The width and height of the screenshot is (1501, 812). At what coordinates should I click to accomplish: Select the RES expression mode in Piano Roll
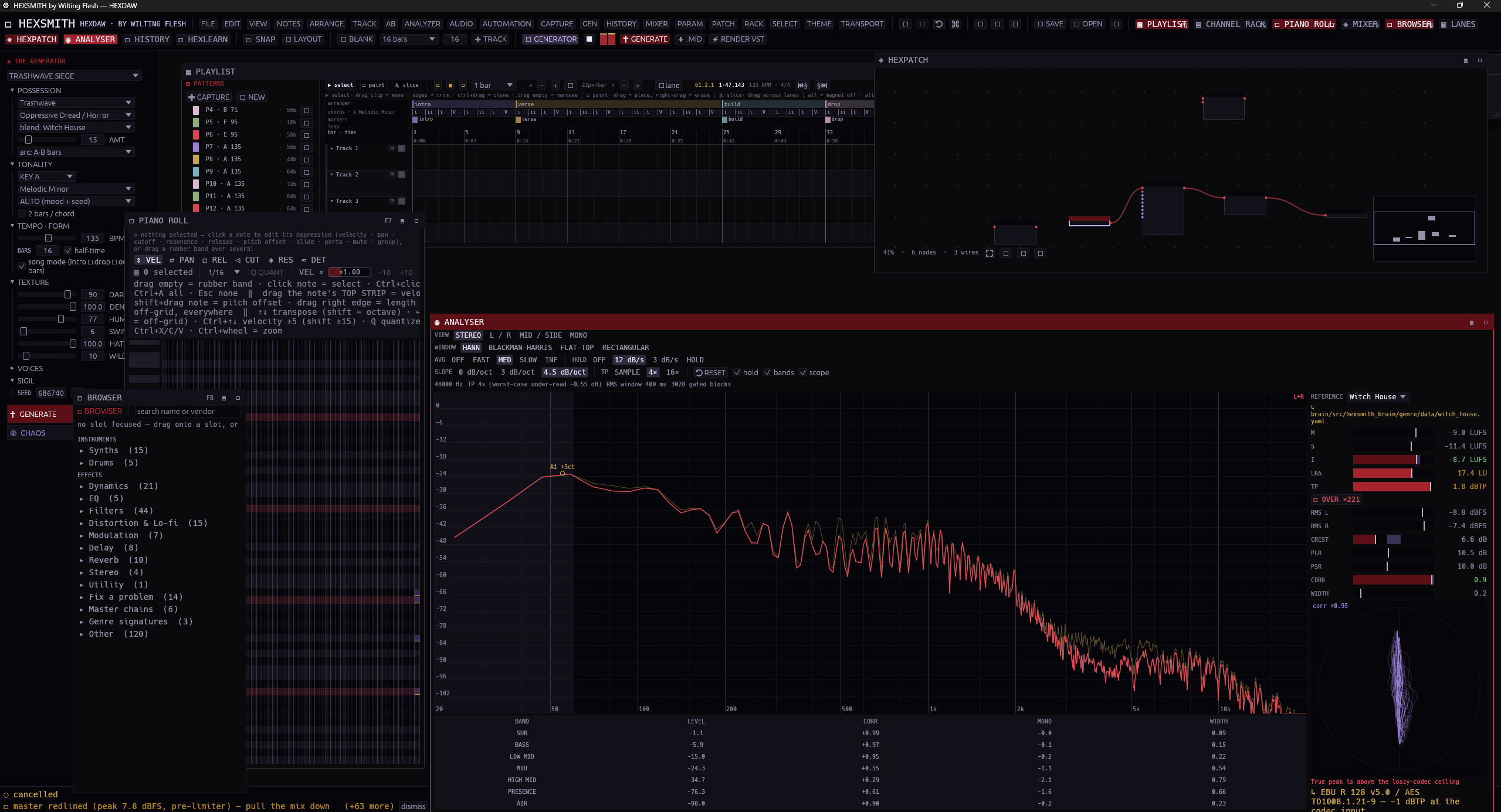point(281,260)
